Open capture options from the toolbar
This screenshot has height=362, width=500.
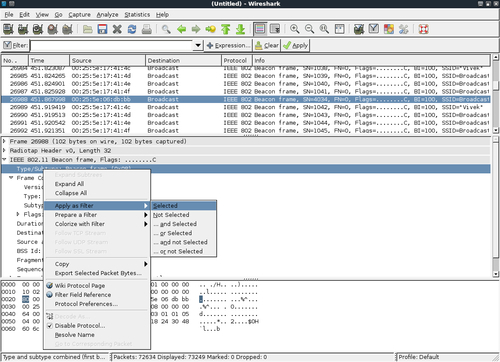point(23,29)
